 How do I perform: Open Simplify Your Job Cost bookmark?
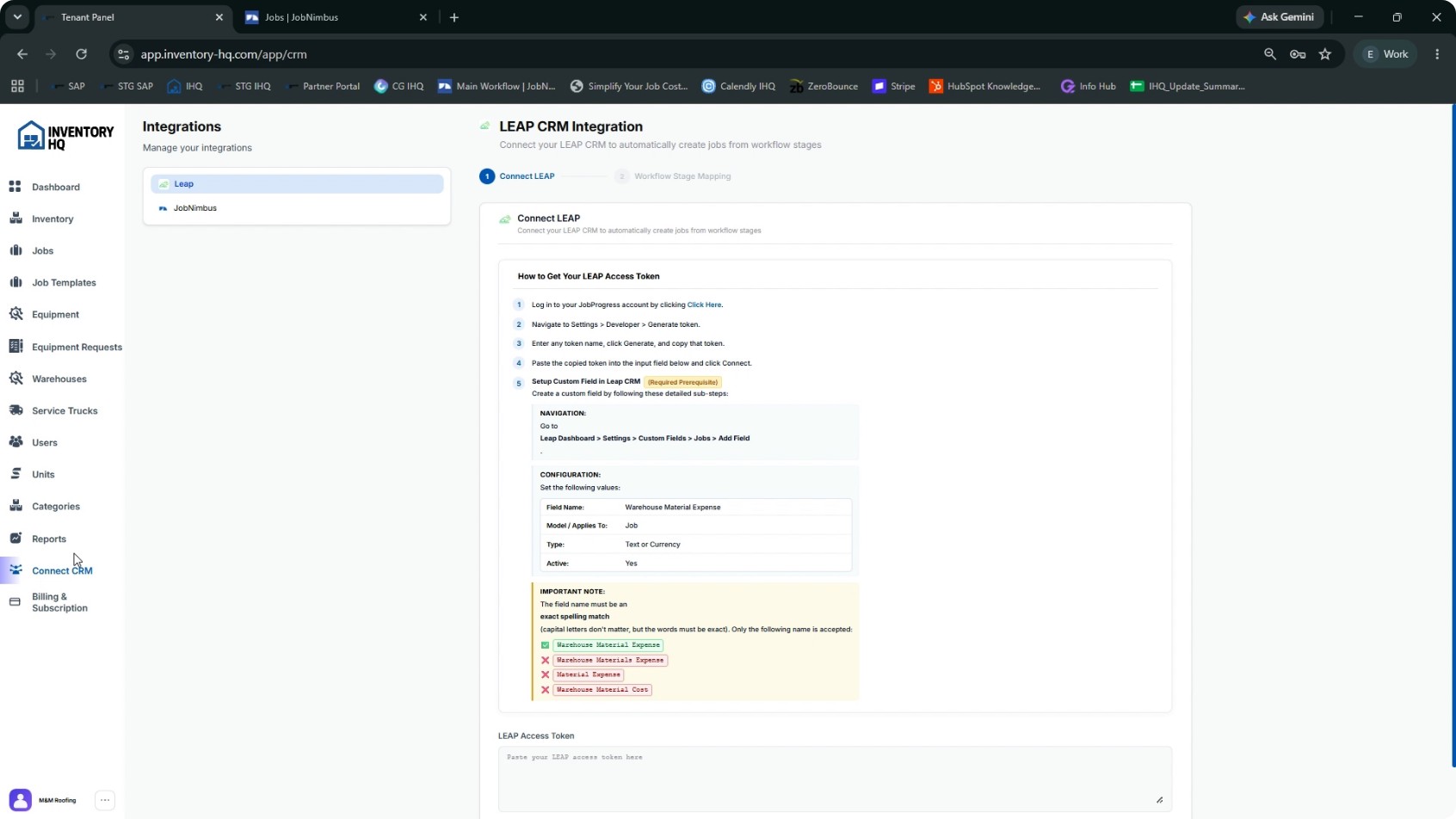pyautogui.click(x=629, y=86)
